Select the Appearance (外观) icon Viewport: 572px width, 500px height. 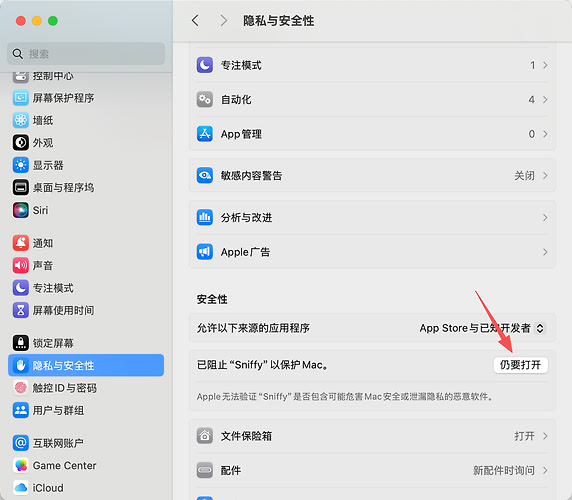[x=21, y=143]
